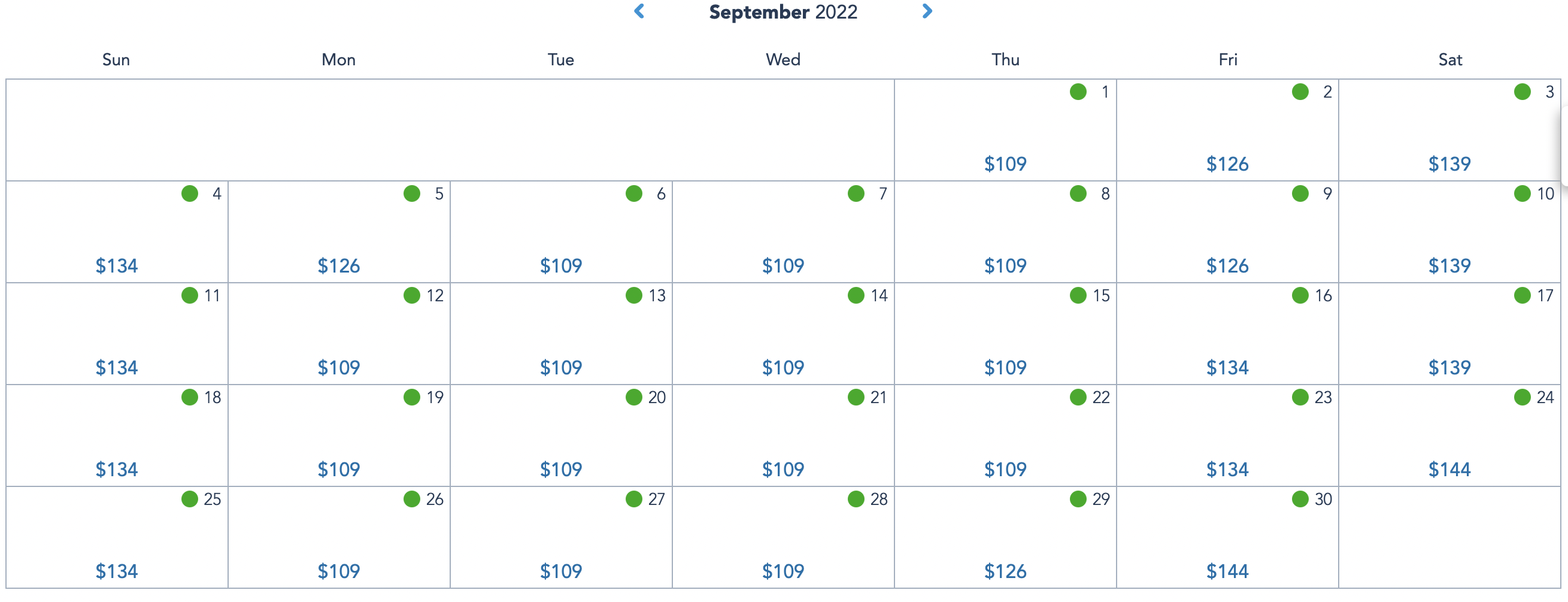
Task: Select the $139 price on September 3
Action: (1449, 164)
